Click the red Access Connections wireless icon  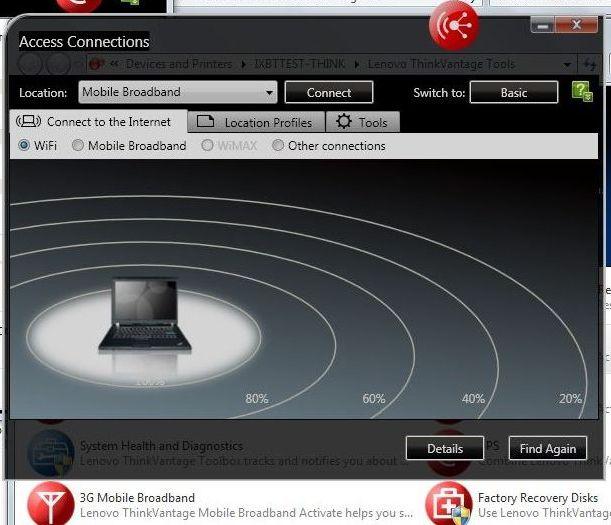point(454,26)
